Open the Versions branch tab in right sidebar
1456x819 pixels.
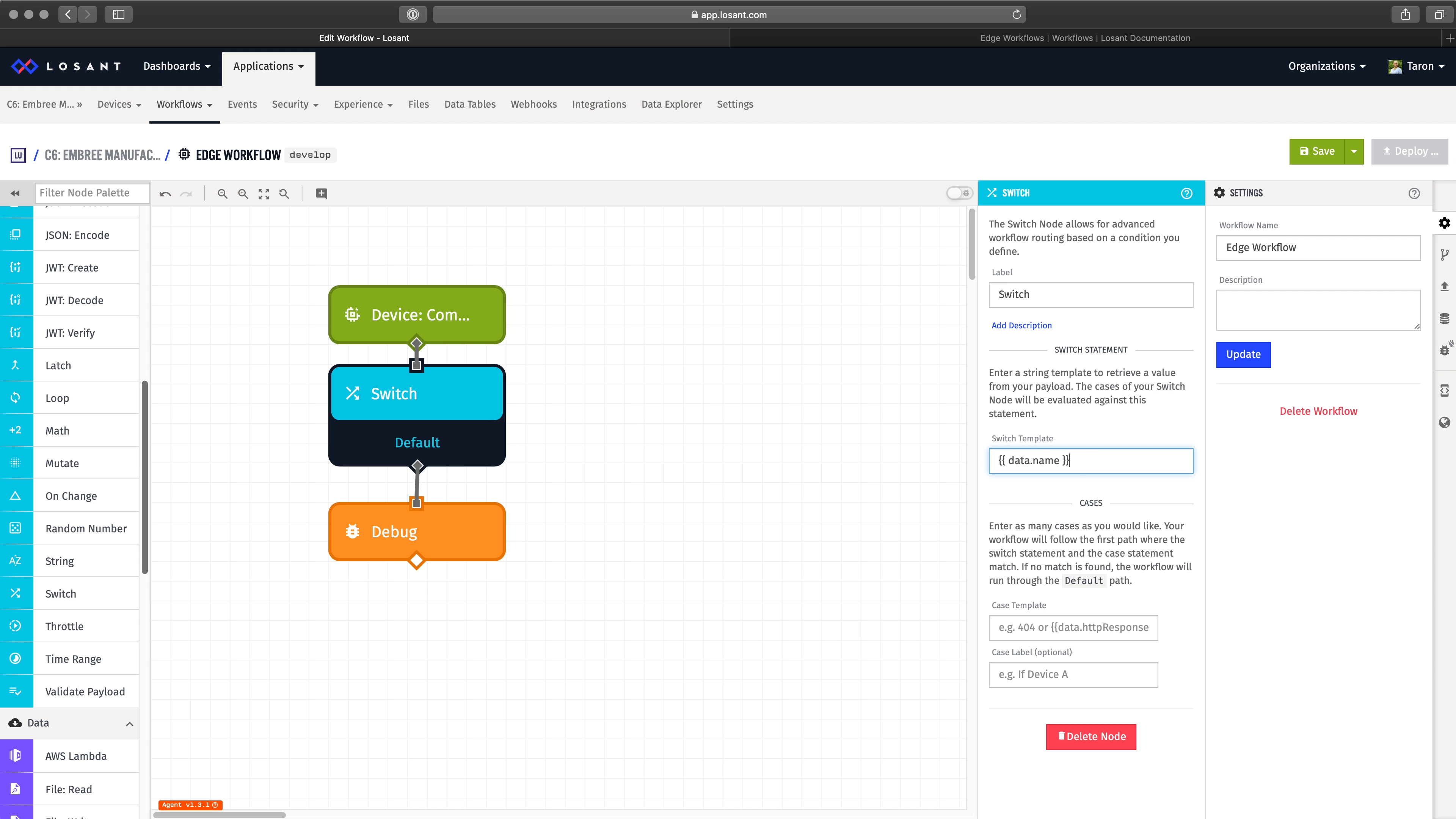pyautogui.click(x=1445, y=255)
